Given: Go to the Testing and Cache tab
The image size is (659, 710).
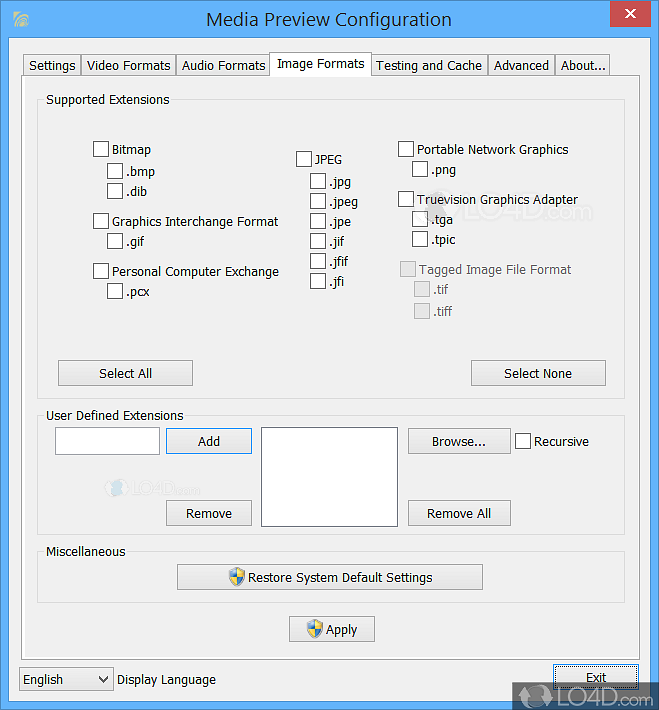Looking at the screenshot, I should pos(429,65).
